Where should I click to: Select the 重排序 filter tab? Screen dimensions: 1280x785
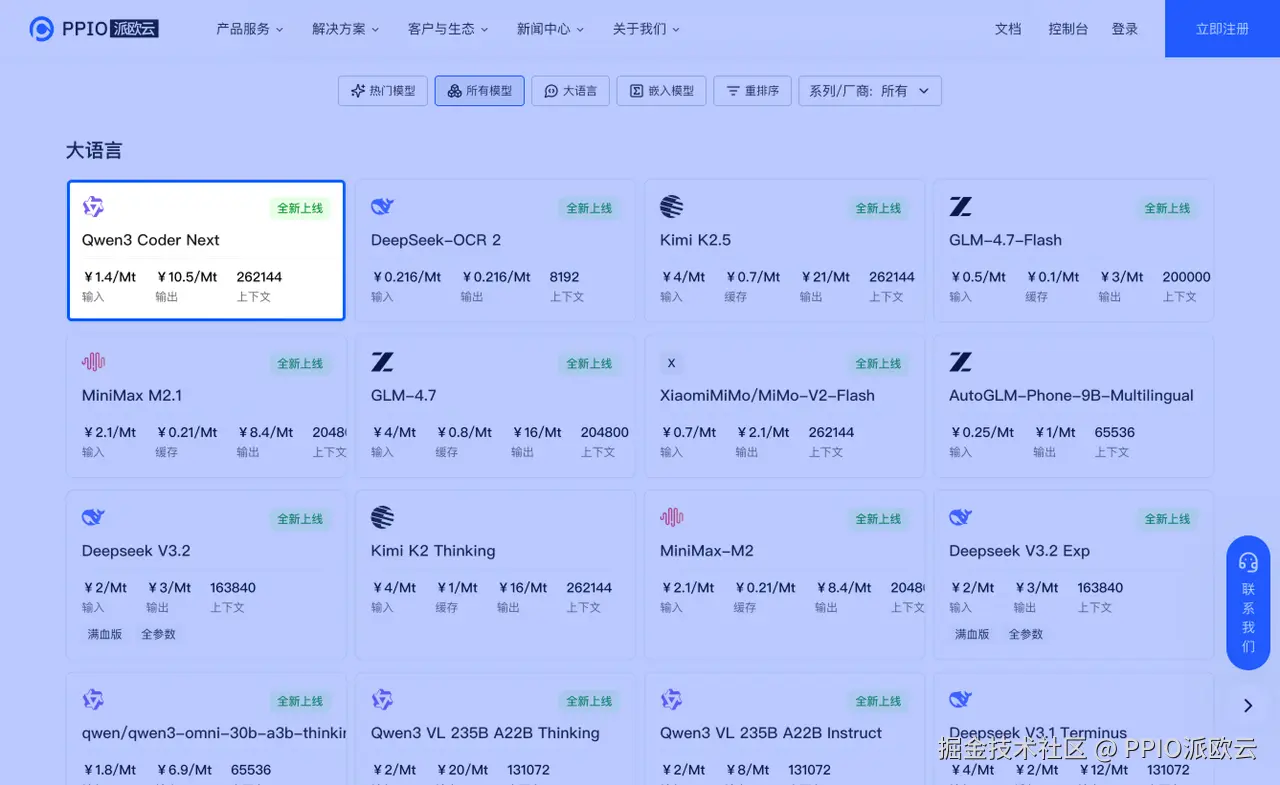[x=752, y=91]
